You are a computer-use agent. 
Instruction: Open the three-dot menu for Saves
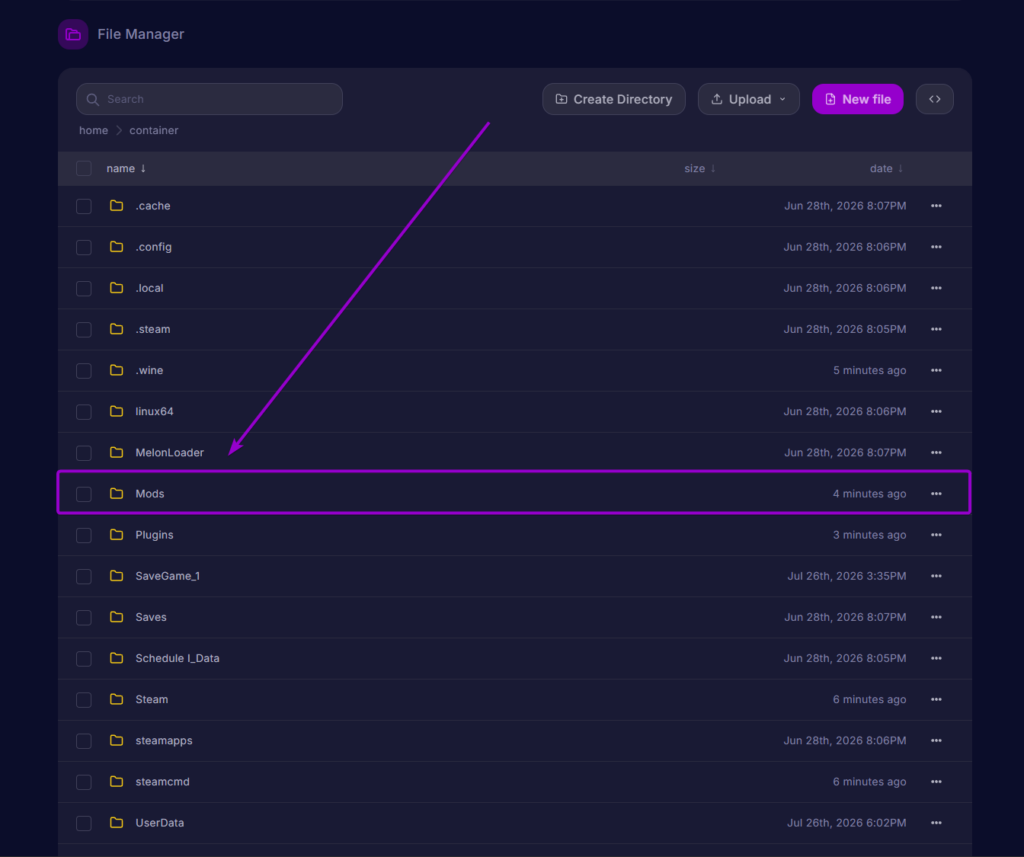click(x=936, y=617)
